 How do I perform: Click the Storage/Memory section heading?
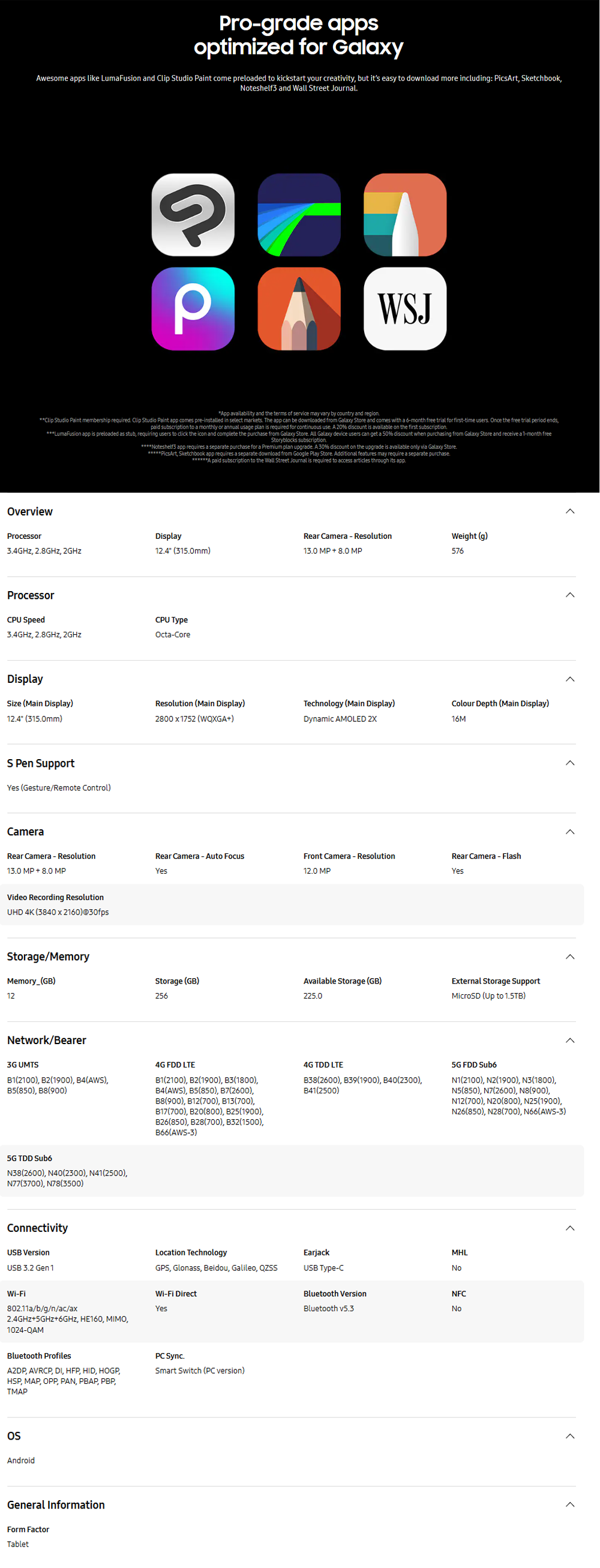tap(48, 957)
